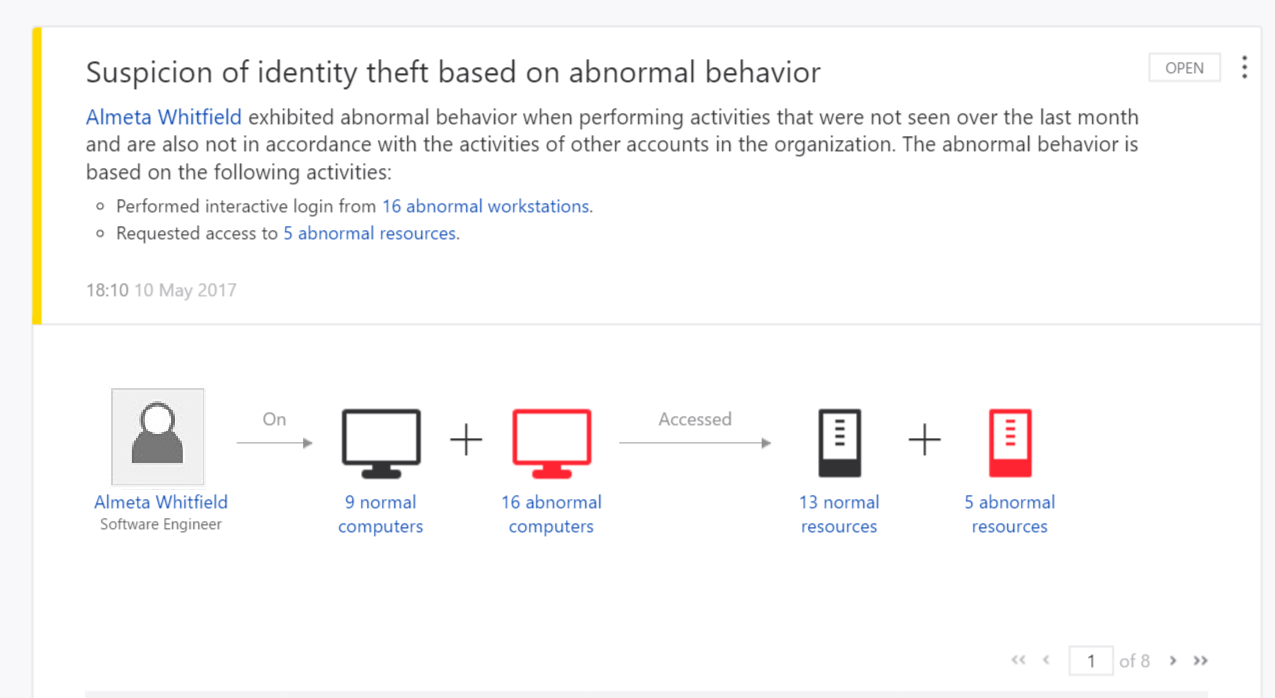Go to the next page
Image resolution: width=1275 pixels, height=698 pixels.
pos(1173,660)
